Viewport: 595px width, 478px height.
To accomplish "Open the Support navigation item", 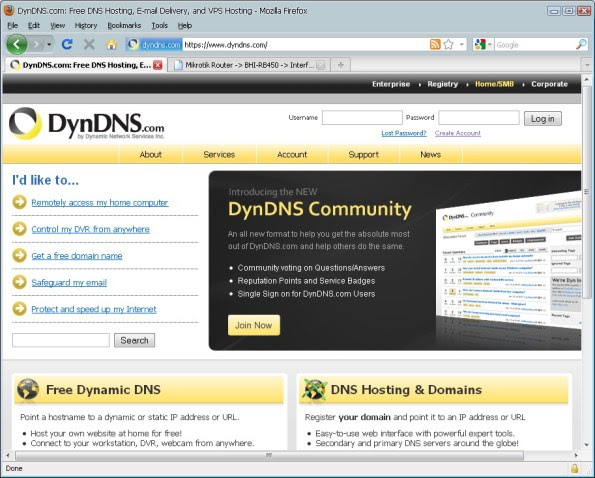I will [x=364, y=154].
